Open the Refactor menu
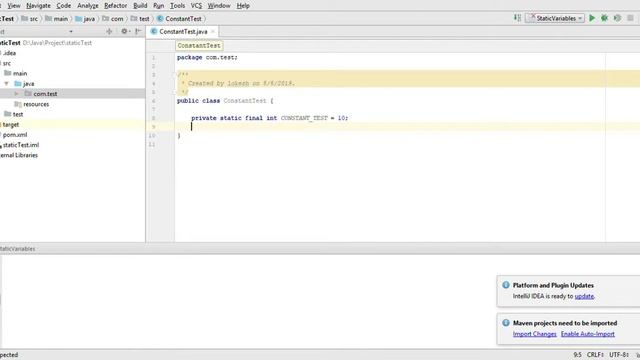640x360 pixels. (x=116, y=6)
